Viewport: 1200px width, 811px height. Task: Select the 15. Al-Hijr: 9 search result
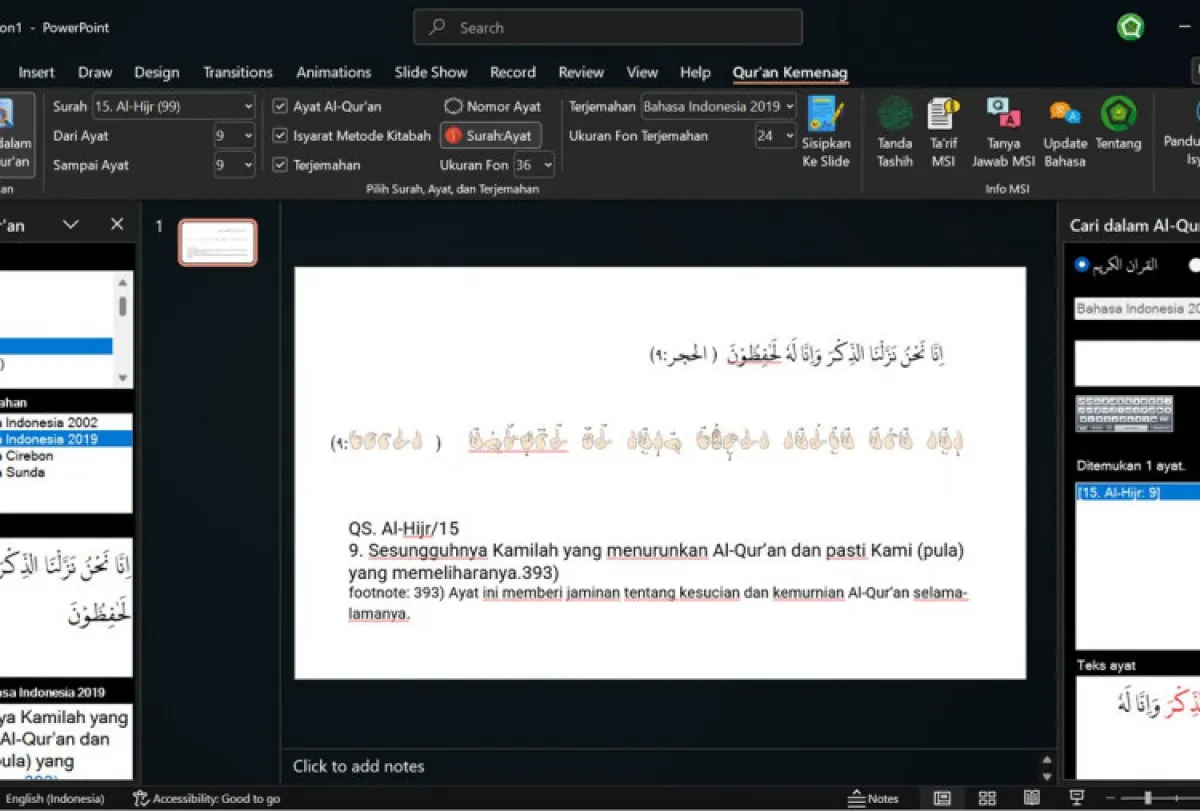coord(1119,493)
